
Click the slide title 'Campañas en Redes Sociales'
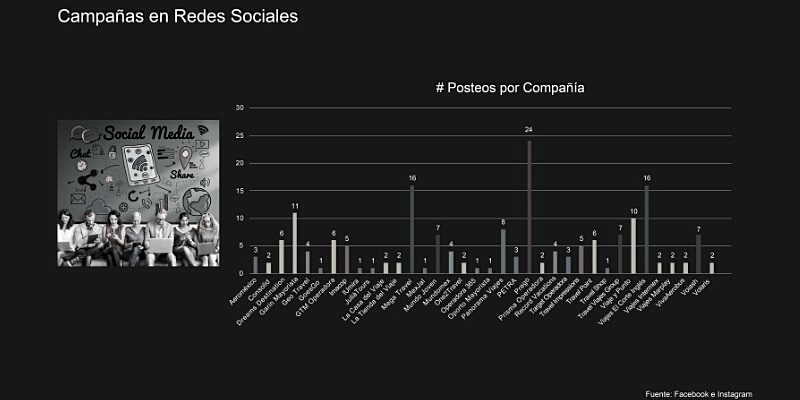tap(177, 17)
